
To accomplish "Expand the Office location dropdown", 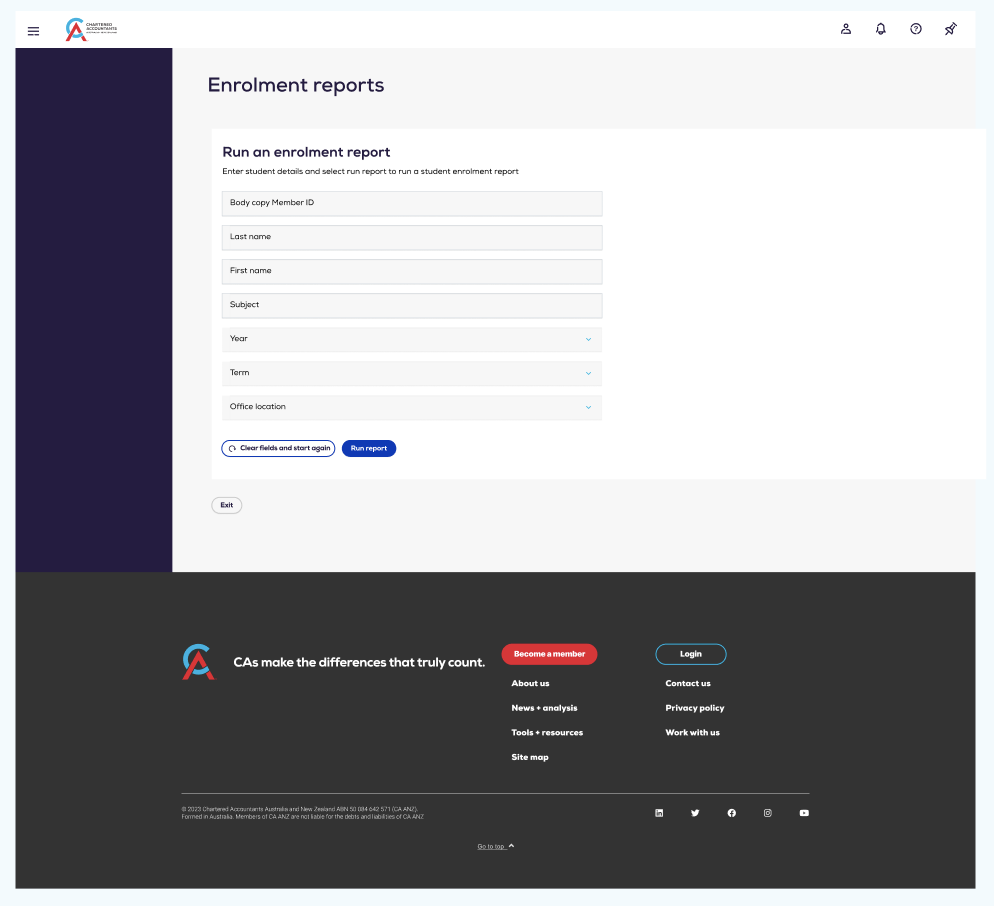I will [x=411, y=407].
